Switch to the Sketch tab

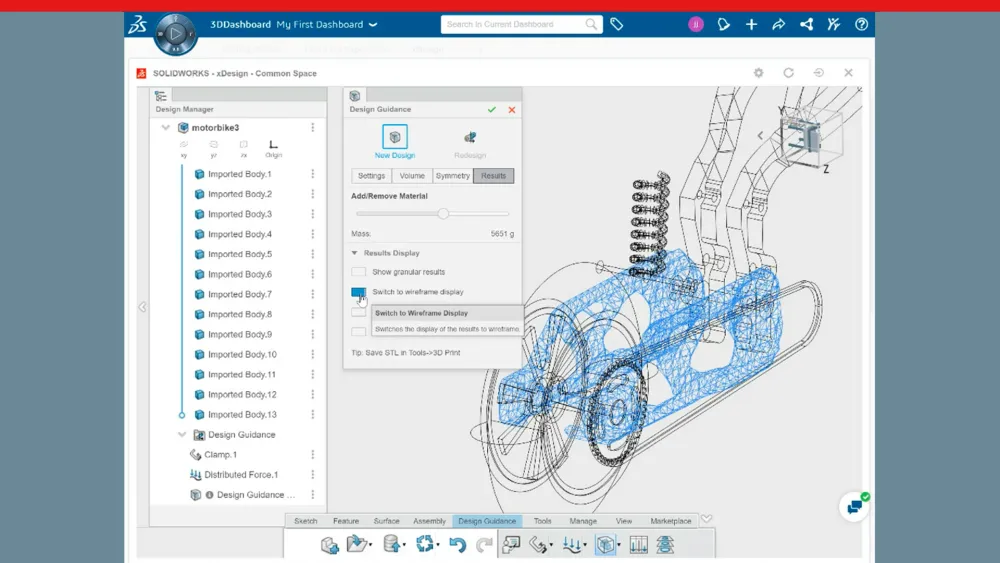pos(305,521)
